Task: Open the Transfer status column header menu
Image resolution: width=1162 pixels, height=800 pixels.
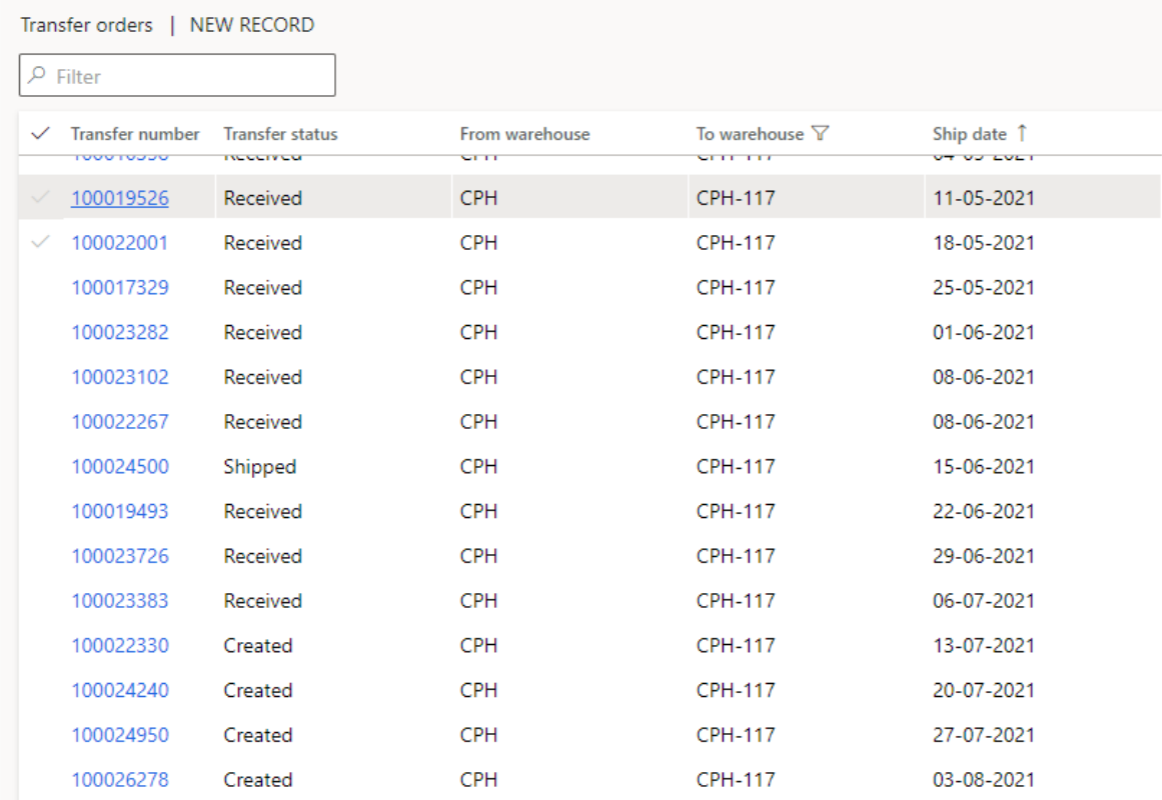Action: 280,134
